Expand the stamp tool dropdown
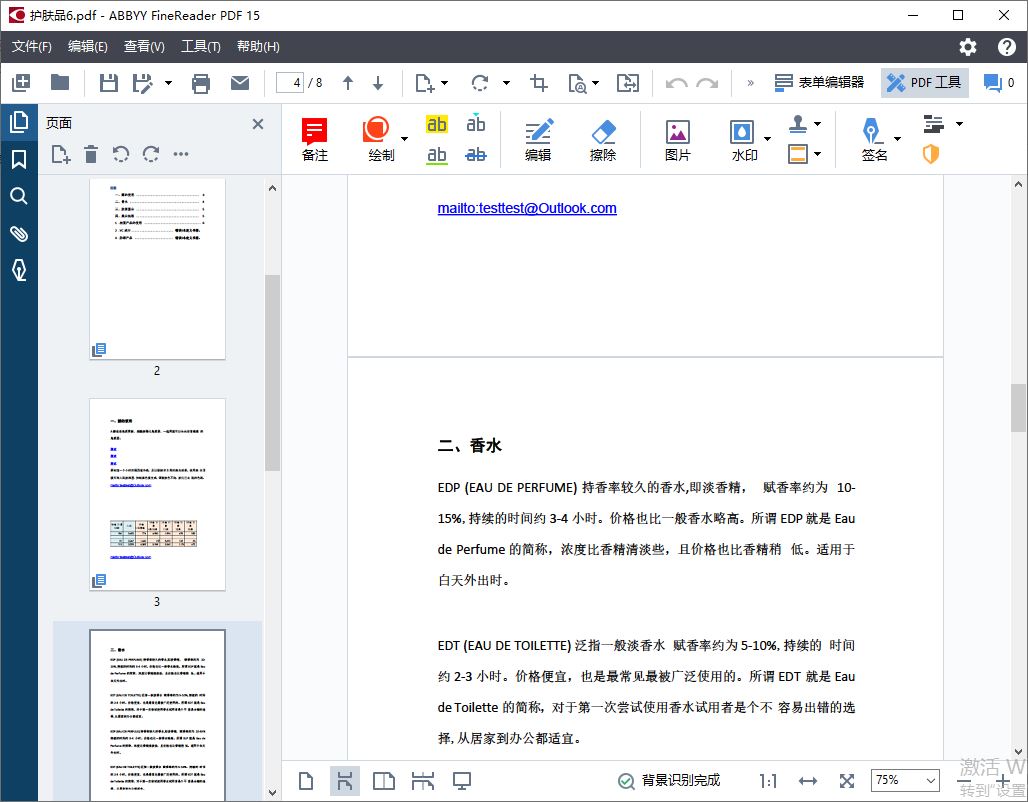The height and width of the screenshot is (802, 1028). (x=818, y=123)
